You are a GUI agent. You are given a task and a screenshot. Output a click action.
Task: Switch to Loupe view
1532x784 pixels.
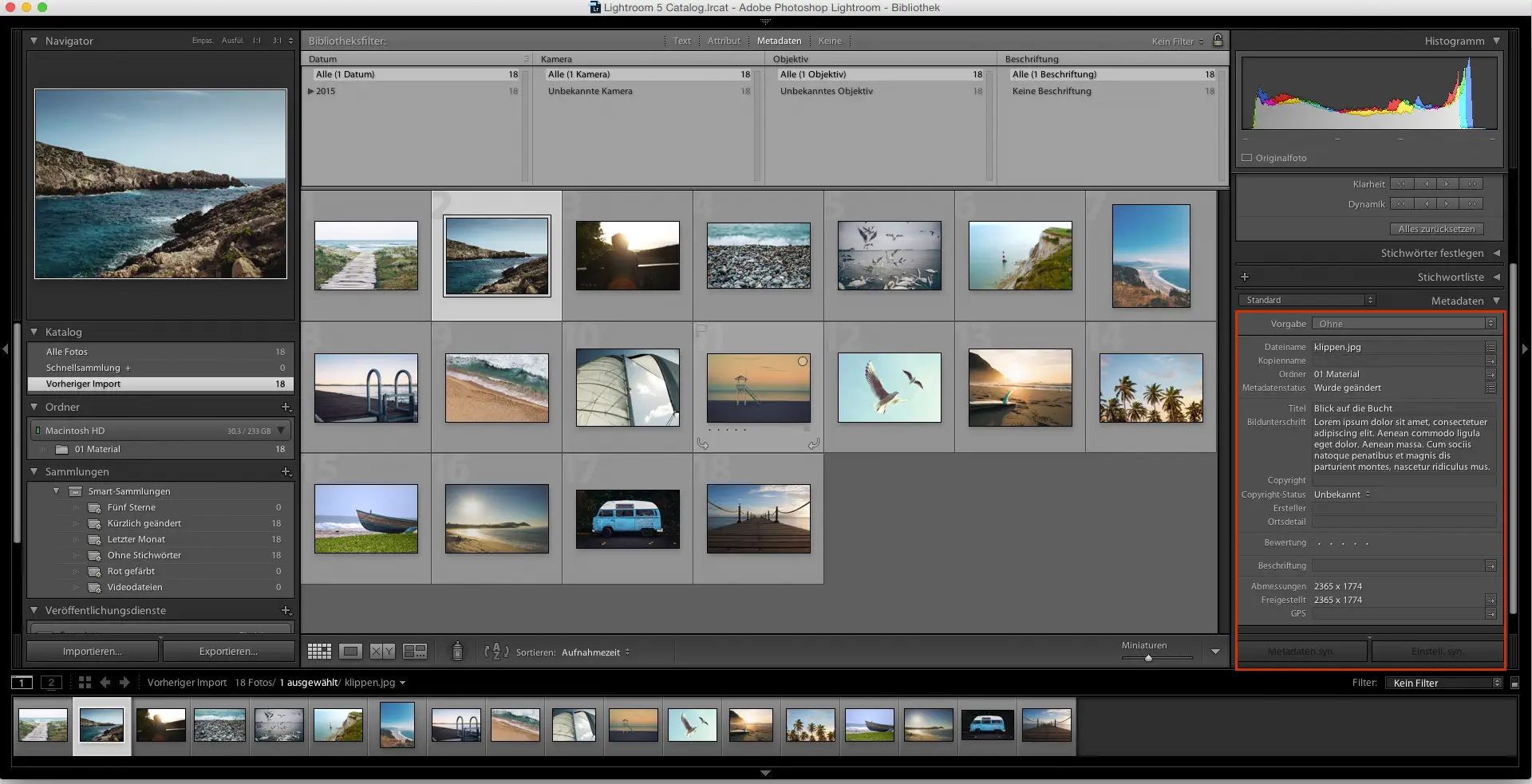[350, 651]
